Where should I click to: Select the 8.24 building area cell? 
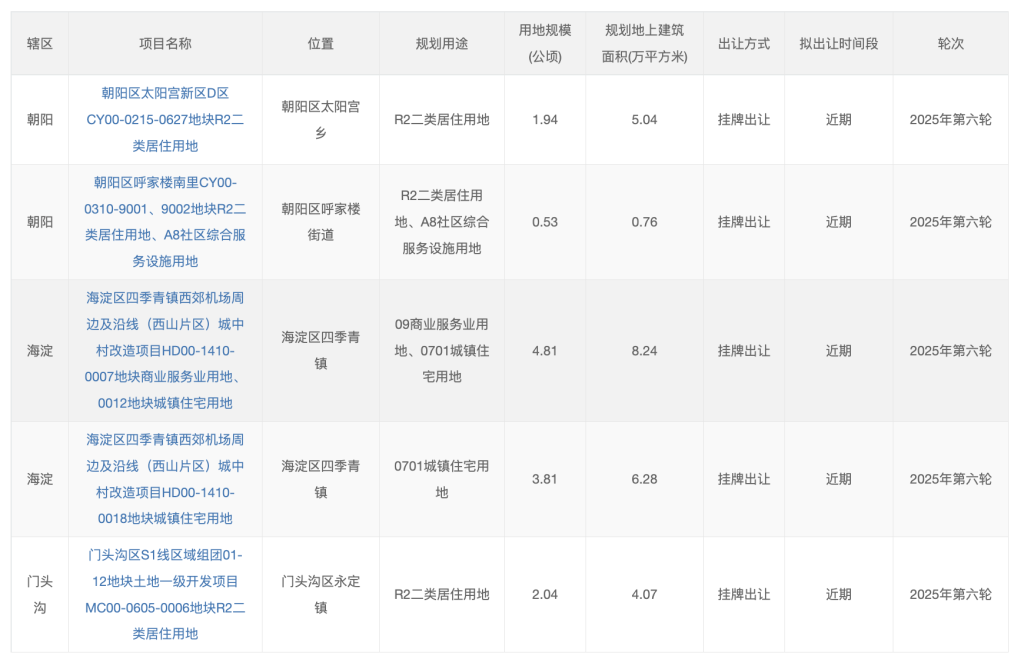pyautogui.click(x=644, y=350)
